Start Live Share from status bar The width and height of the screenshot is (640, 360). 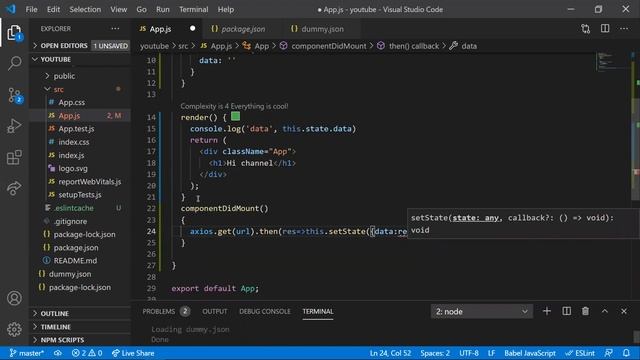pyautogui.click(x=133, y=353)
